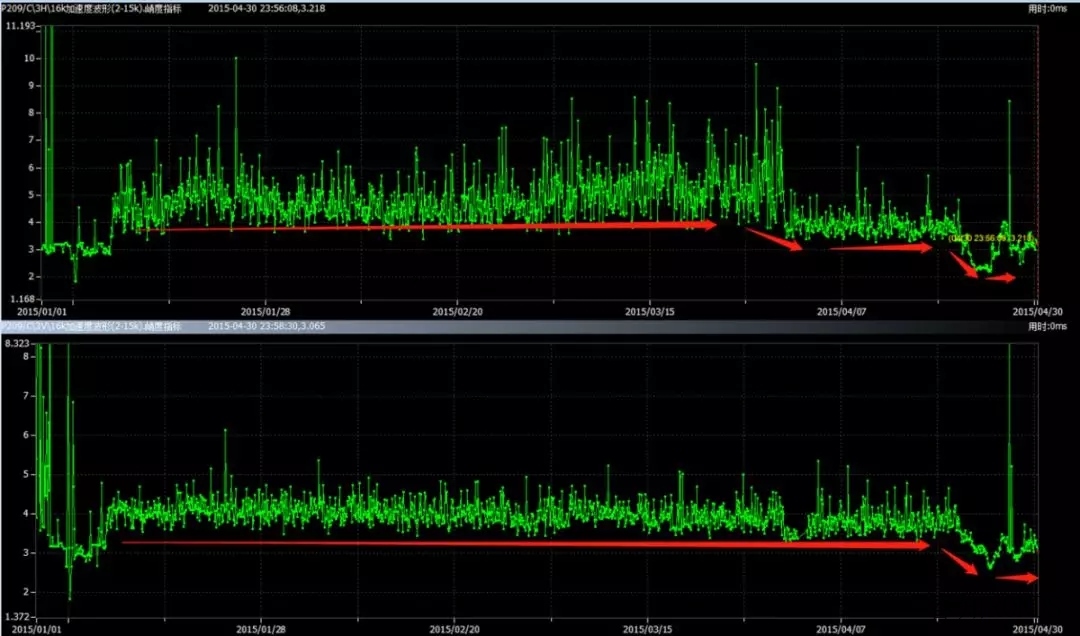The width and height of the screenshot is (1080, 636).
Task: Select the 2015/03/15 date marker on top axis
Action: (x=650, y=311)
